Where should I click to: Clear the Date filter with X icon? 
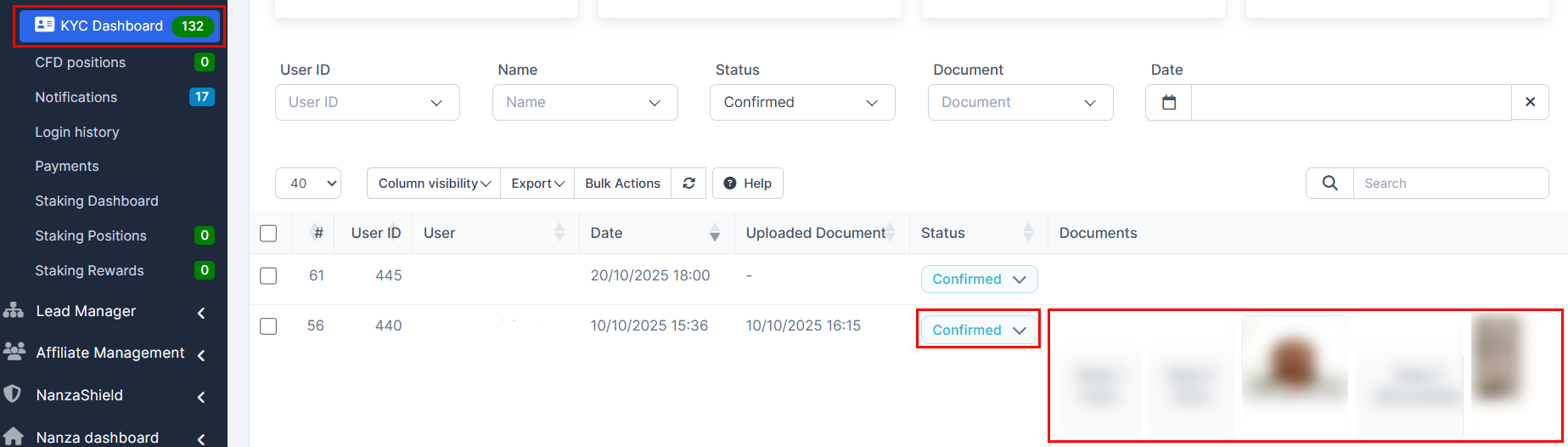(x=1530, y=102)
